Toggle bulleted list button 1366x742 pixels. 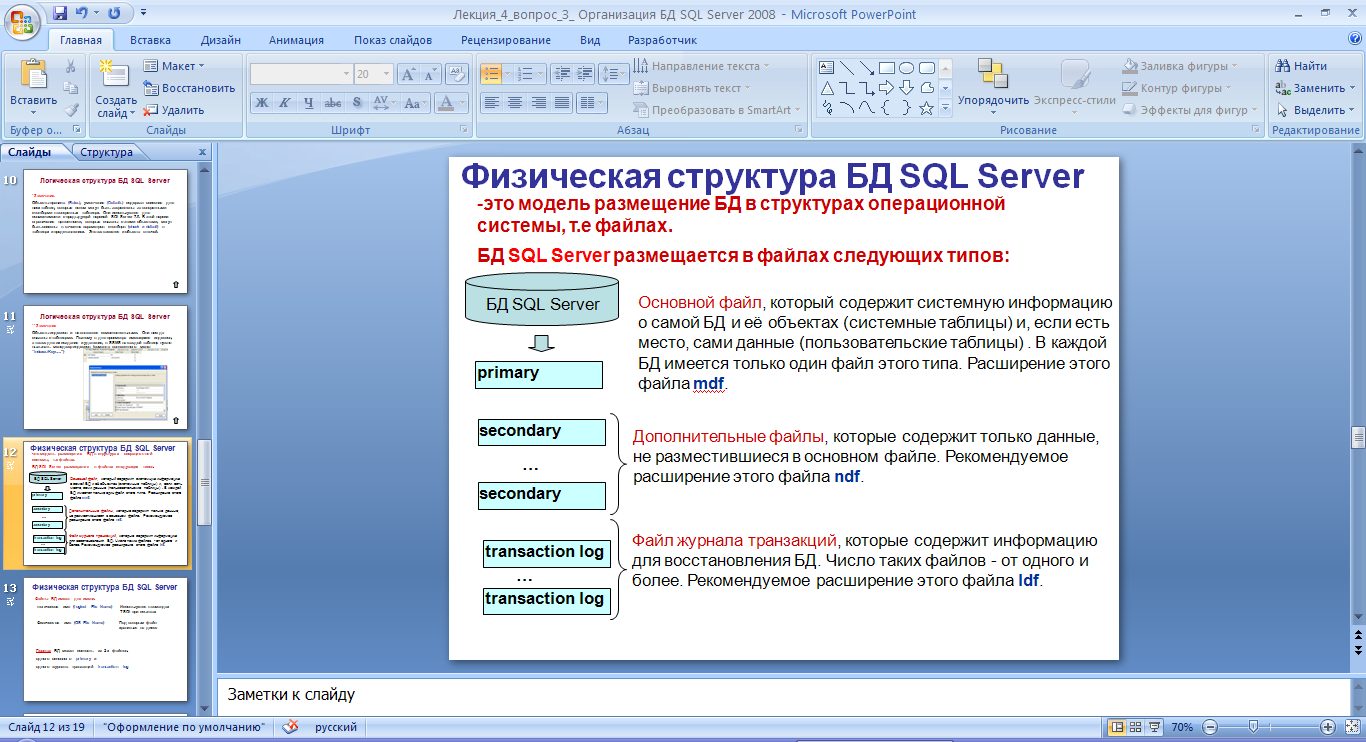tap(490, 73)
